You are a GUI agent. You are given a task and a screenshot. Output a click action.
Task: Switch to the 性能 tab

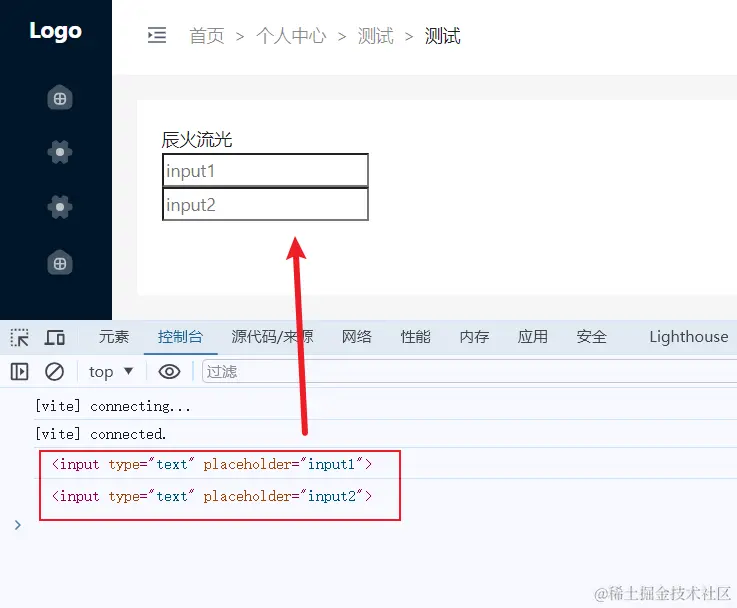click(416, 337)
